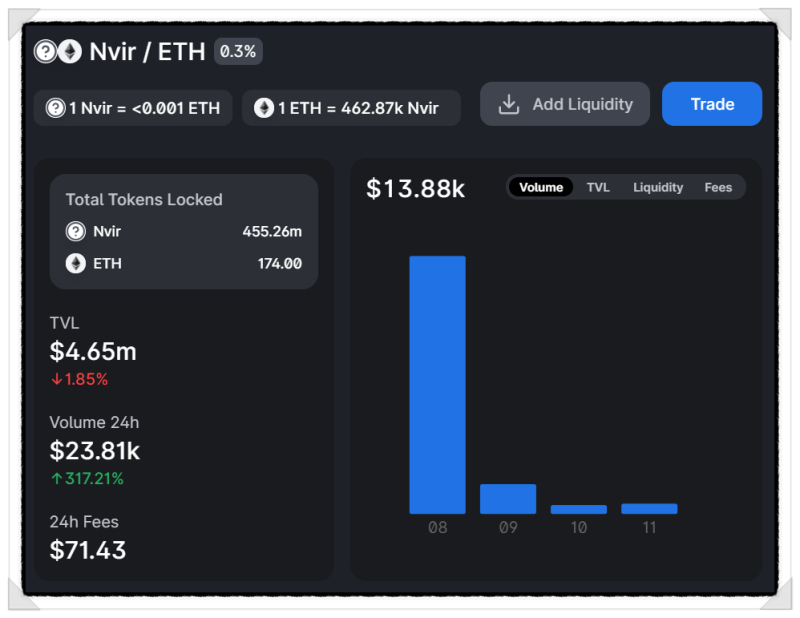
Task: Click the 1 Nvir = <0.001 ETH price pill
Action: coord(133,108)
